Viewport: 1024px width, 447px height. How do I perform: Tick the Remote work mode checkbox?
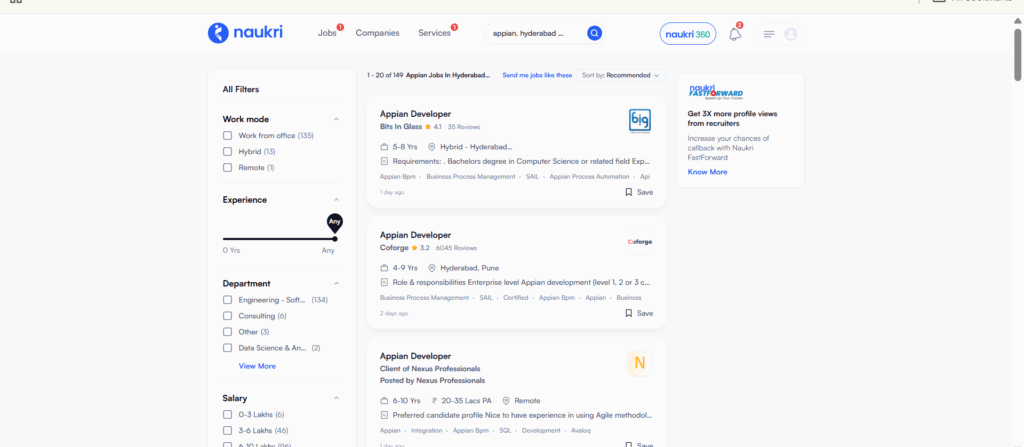click(x=227, y=167)
